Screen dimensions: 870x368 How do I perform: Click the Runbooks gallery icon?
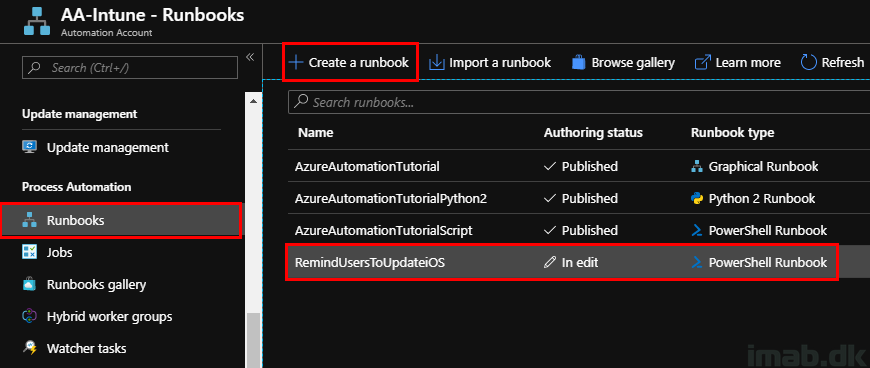point(29,285)
